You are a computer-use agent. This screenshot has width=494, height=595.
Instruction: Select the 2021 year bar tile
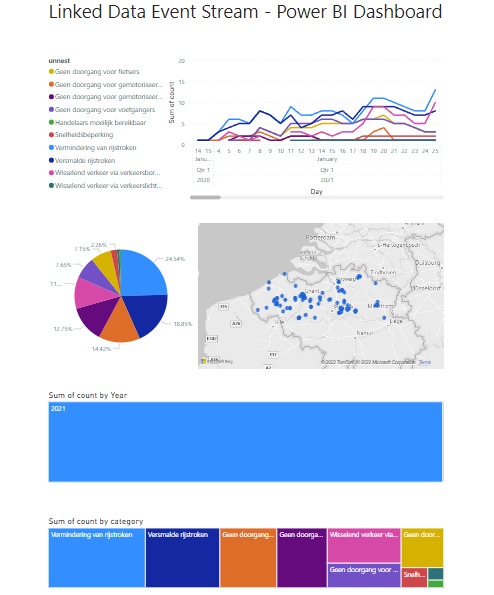tap(245, 442)
